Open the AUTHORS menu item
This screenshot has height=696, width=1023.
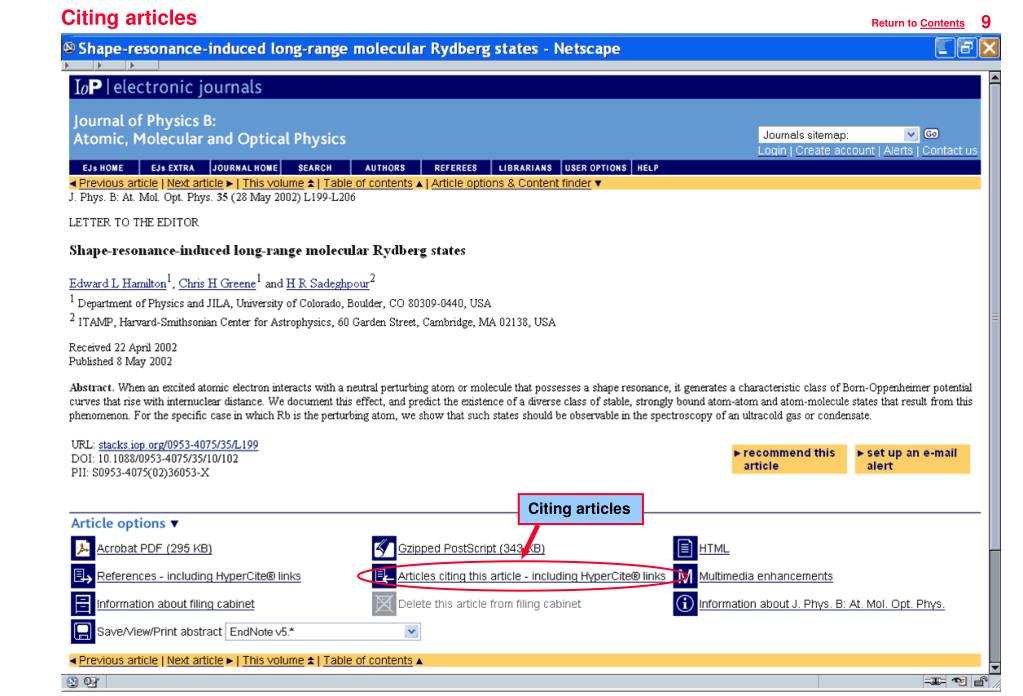pyautogui.click(x=385, y=168)
